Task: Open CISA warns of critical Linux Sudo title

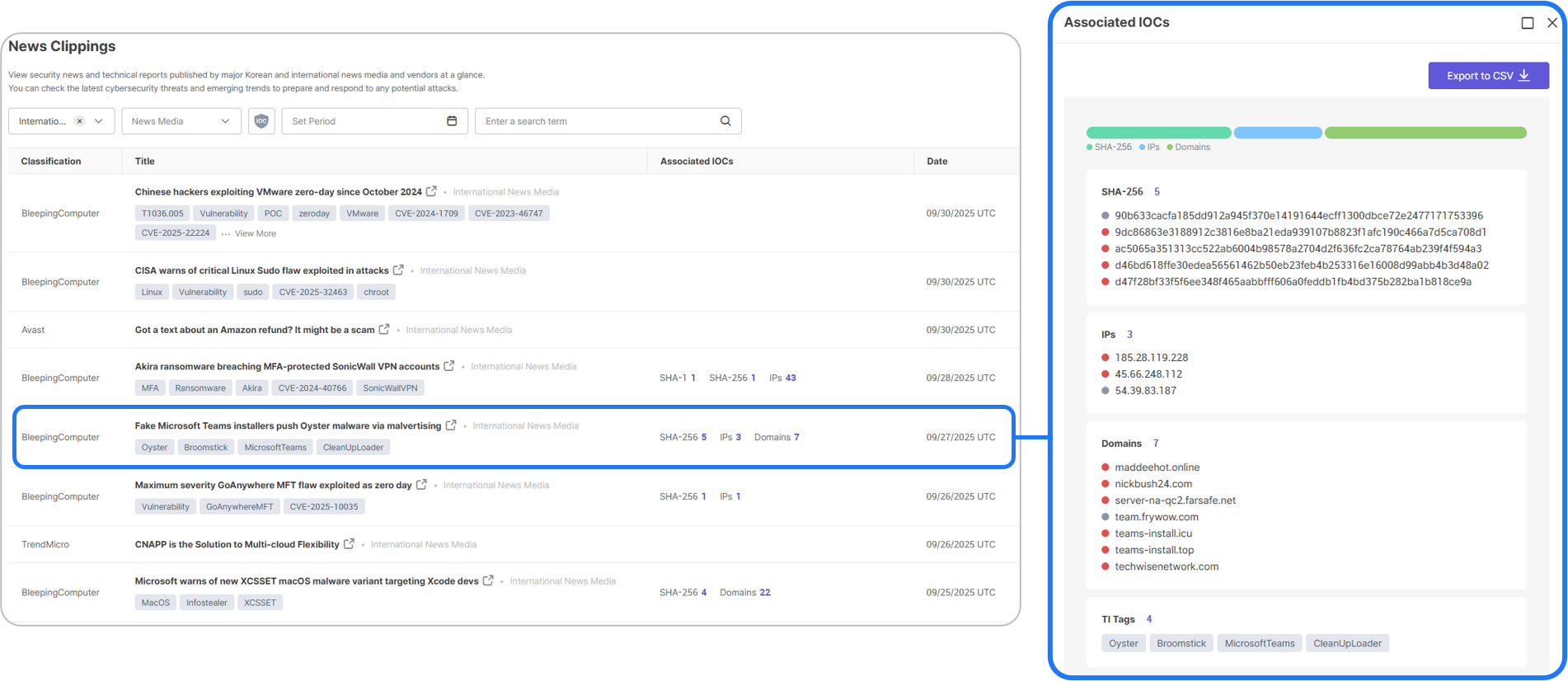Action: pos(262,270)
